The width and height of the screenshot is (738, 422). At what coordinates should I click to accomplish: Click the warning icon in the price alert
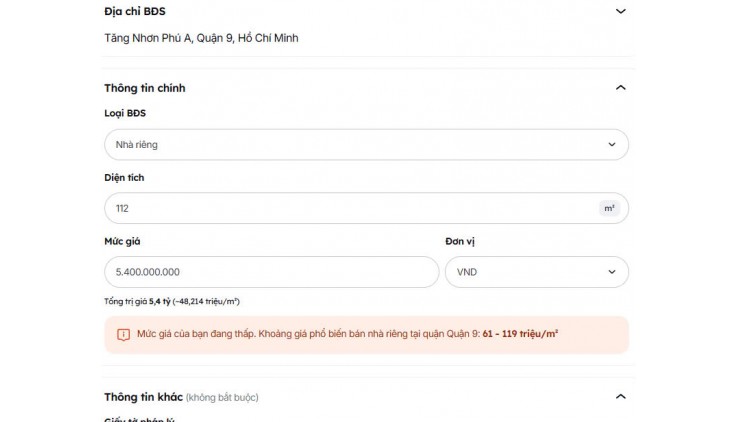tap(123, 334)
